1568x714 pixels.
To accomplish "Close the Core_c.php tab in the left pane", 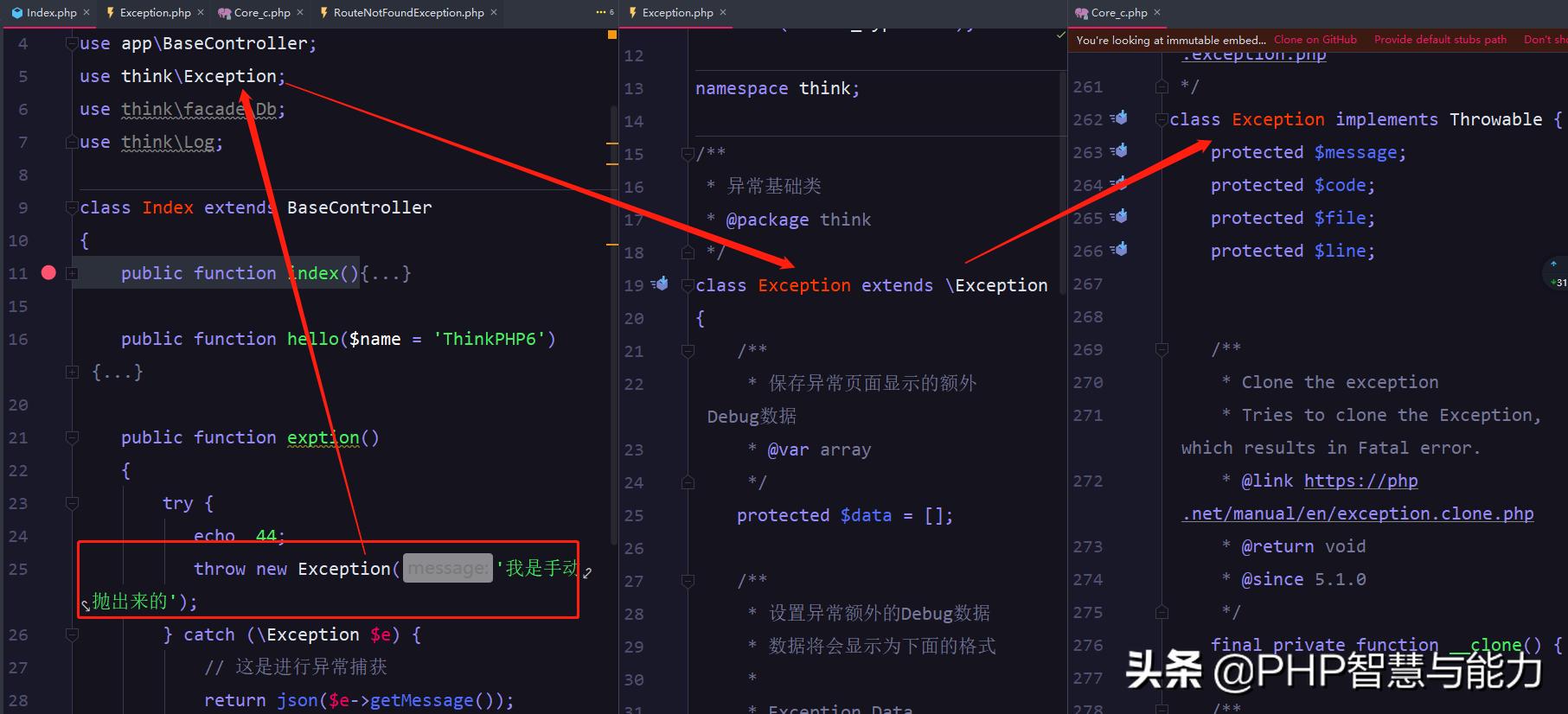I will point(300,12).
